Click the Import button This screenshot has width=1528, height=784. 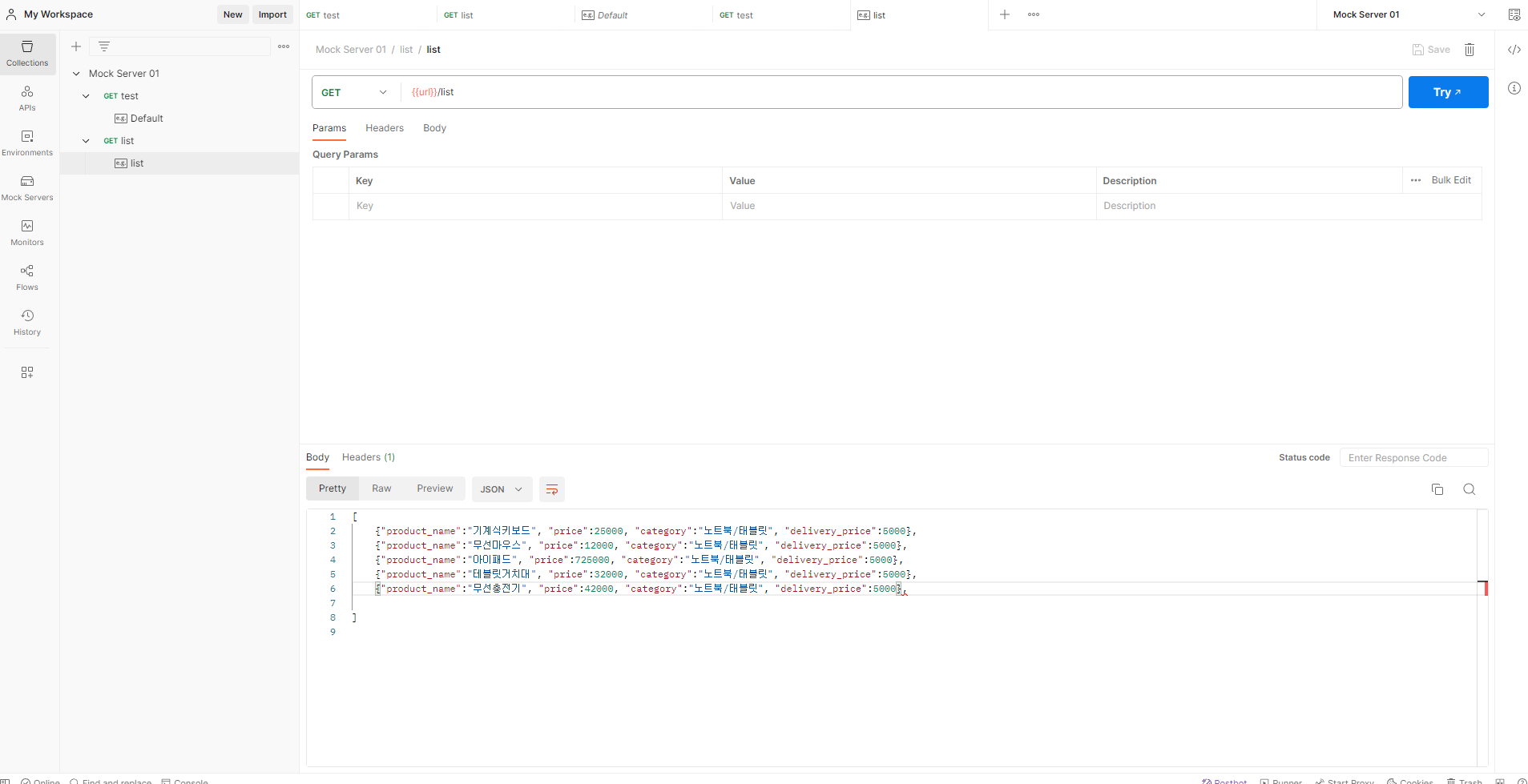tap(272, 14)
